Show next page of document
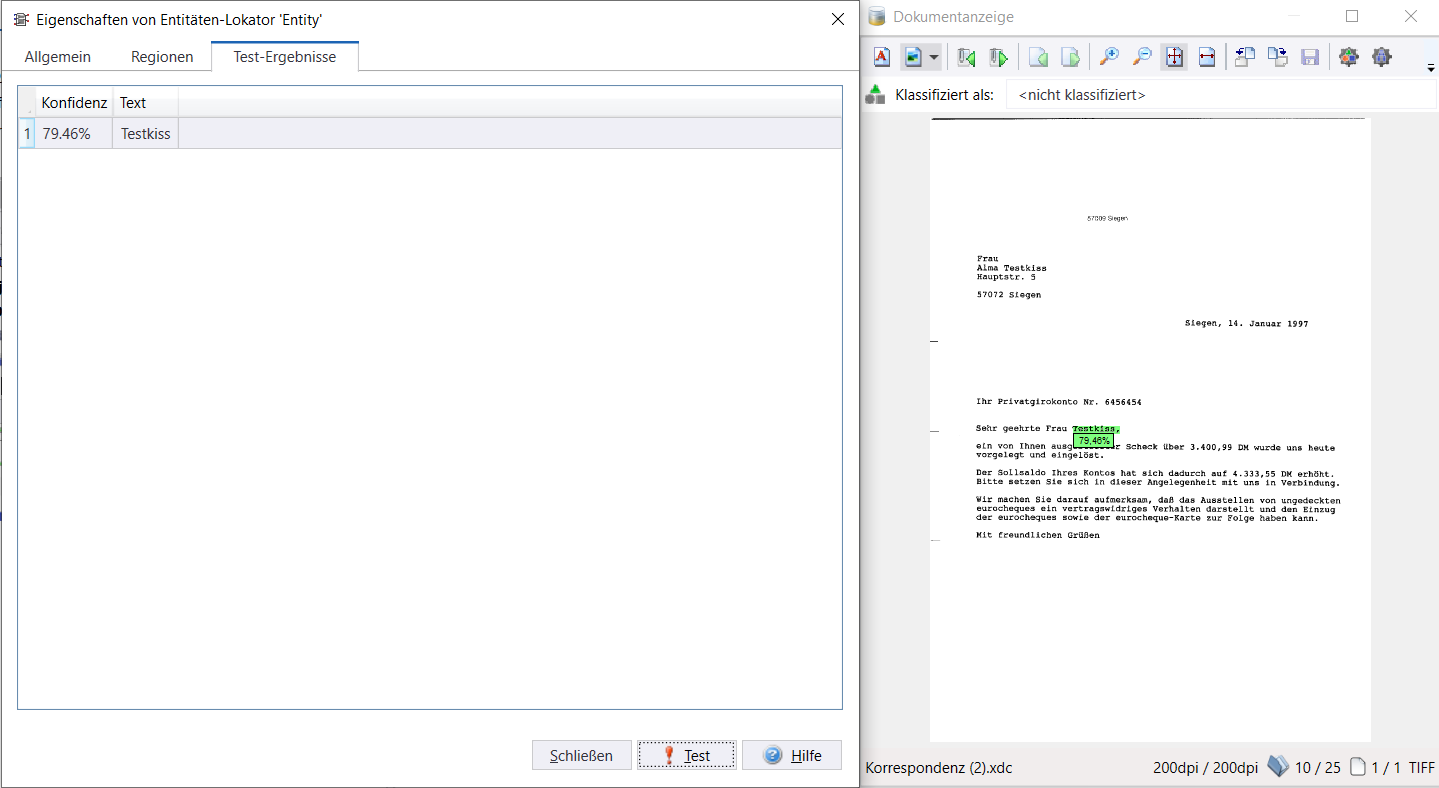 tap(1070, 57)
